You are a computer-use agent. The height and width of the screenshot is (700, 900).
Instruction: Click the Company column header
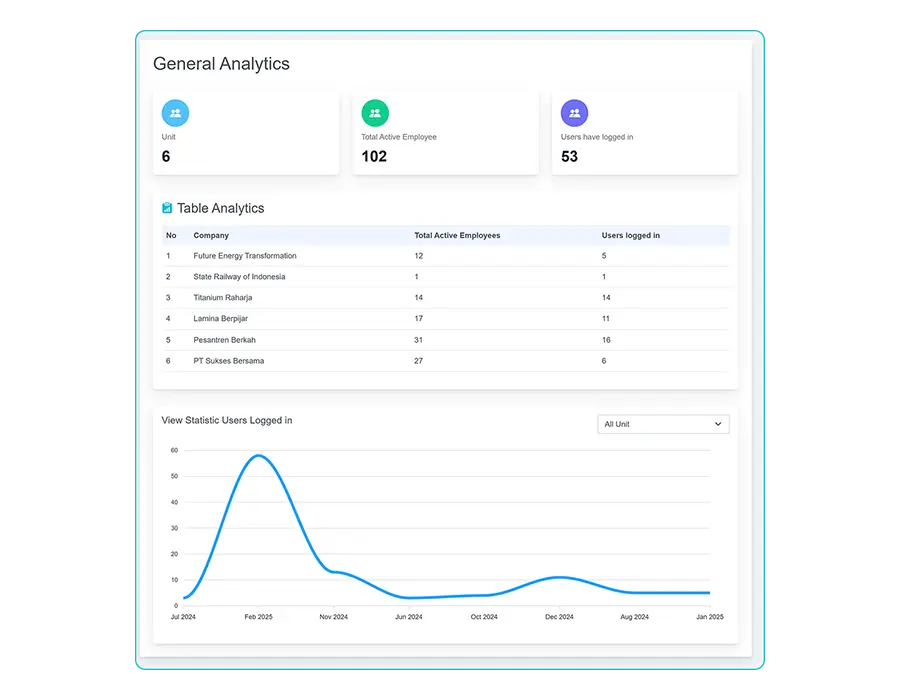(211, 235)
